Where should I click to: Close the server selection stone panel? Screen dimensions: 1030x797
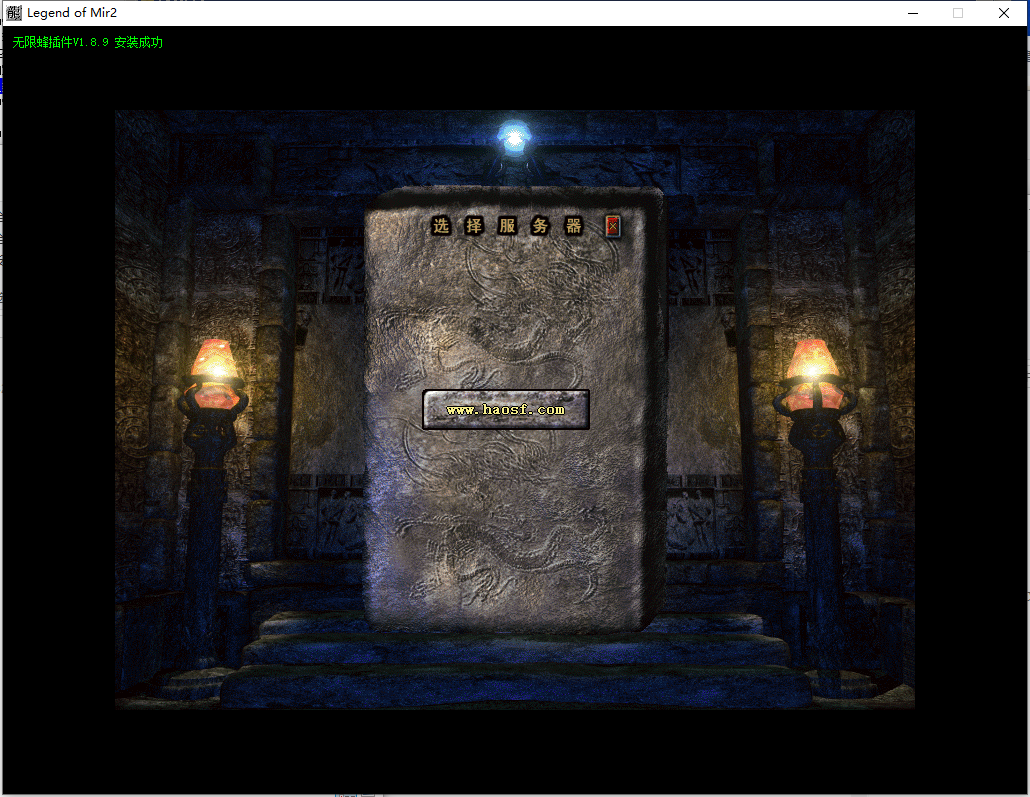click(613, 227)
